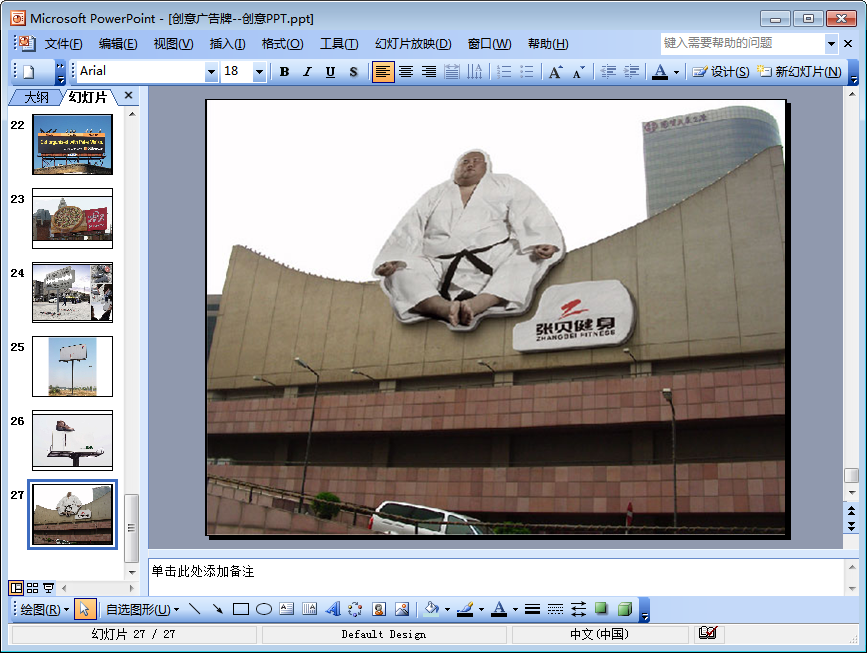867x653 pixels.
Task: Click the 新幻灯片 New Slide button
Action: point(799,72)
